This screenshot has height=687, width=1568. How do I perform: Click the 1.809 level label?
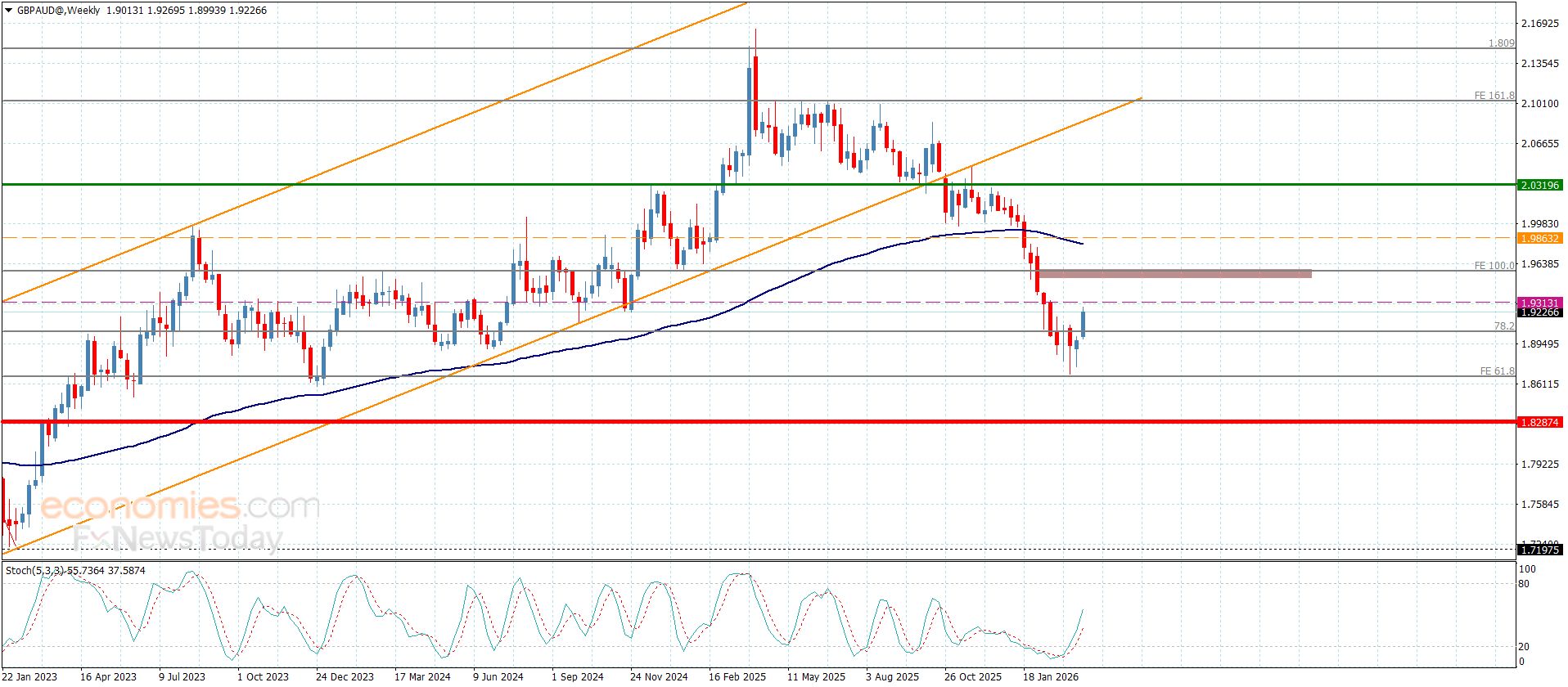1501,43
